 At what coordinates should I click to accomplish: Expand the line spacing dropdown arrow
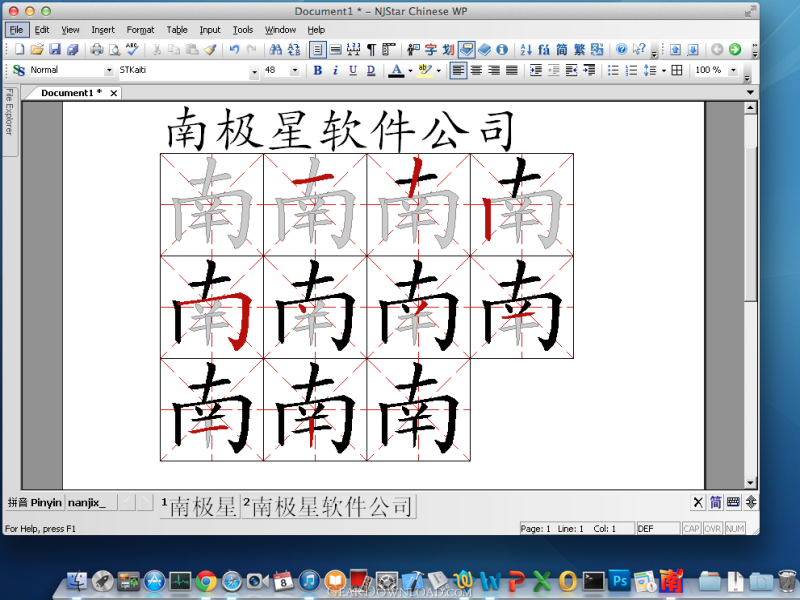pos(664,71)
